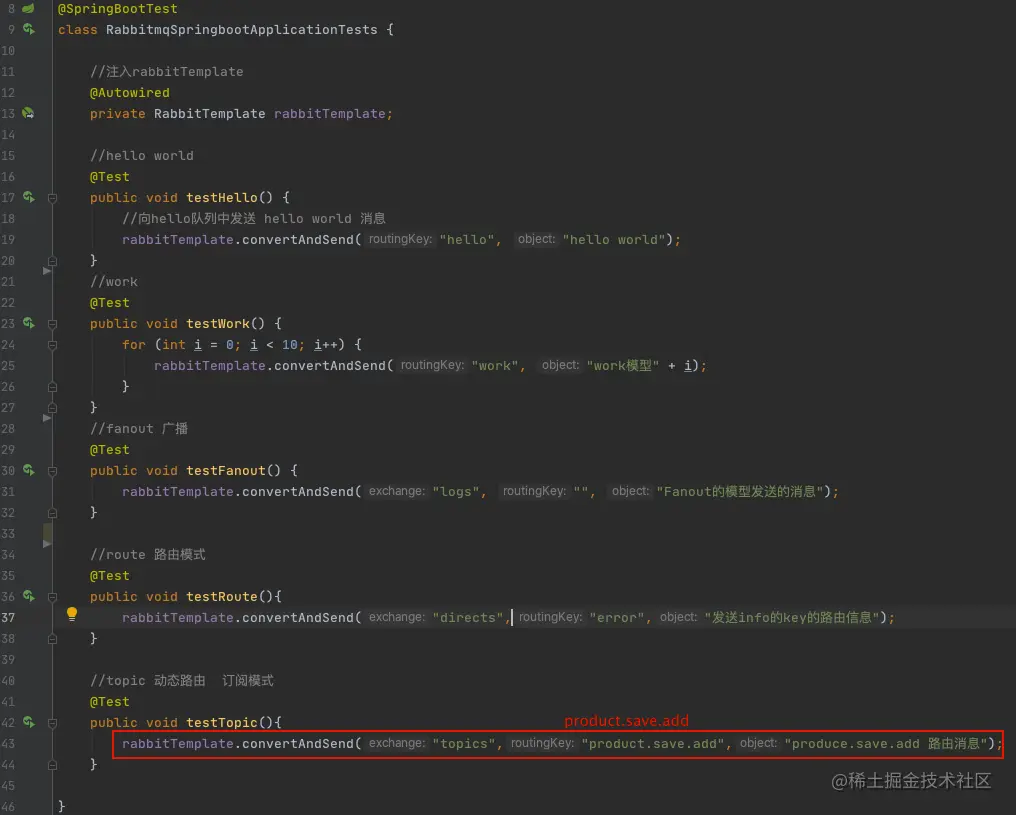The height and width of the screenshot is (815, 1016).
Task: Click the //hello world comment
Action: (141, 155)
